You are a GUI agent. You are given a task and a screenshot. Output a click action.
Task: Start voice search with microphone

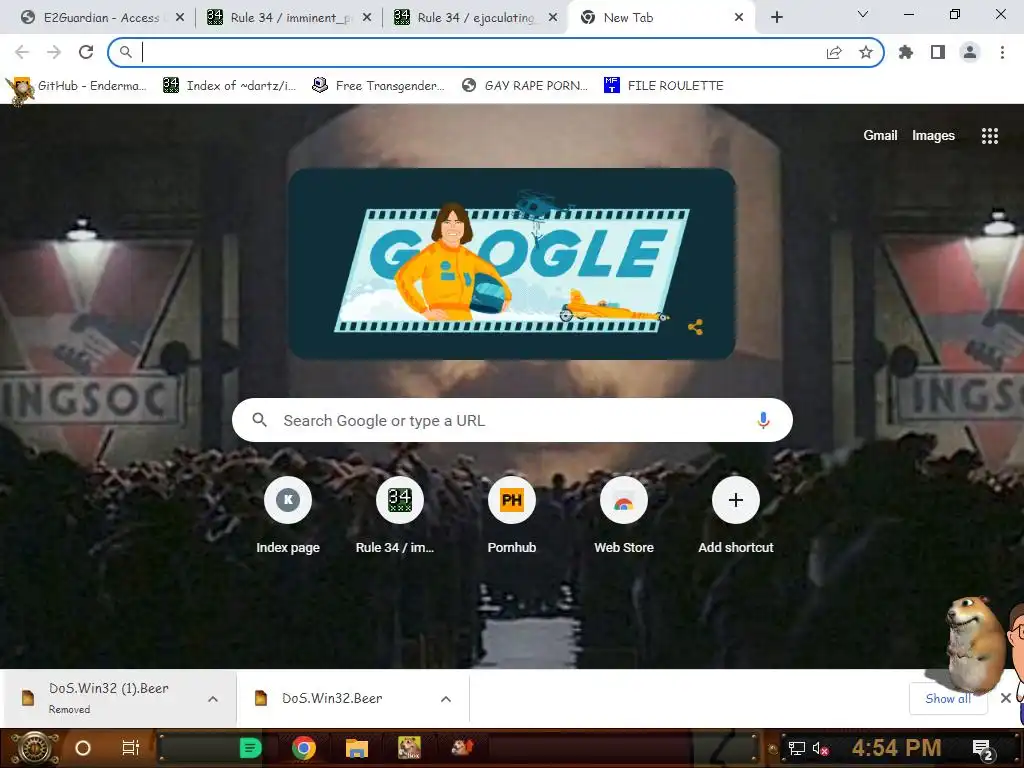(x=763, y=421)
